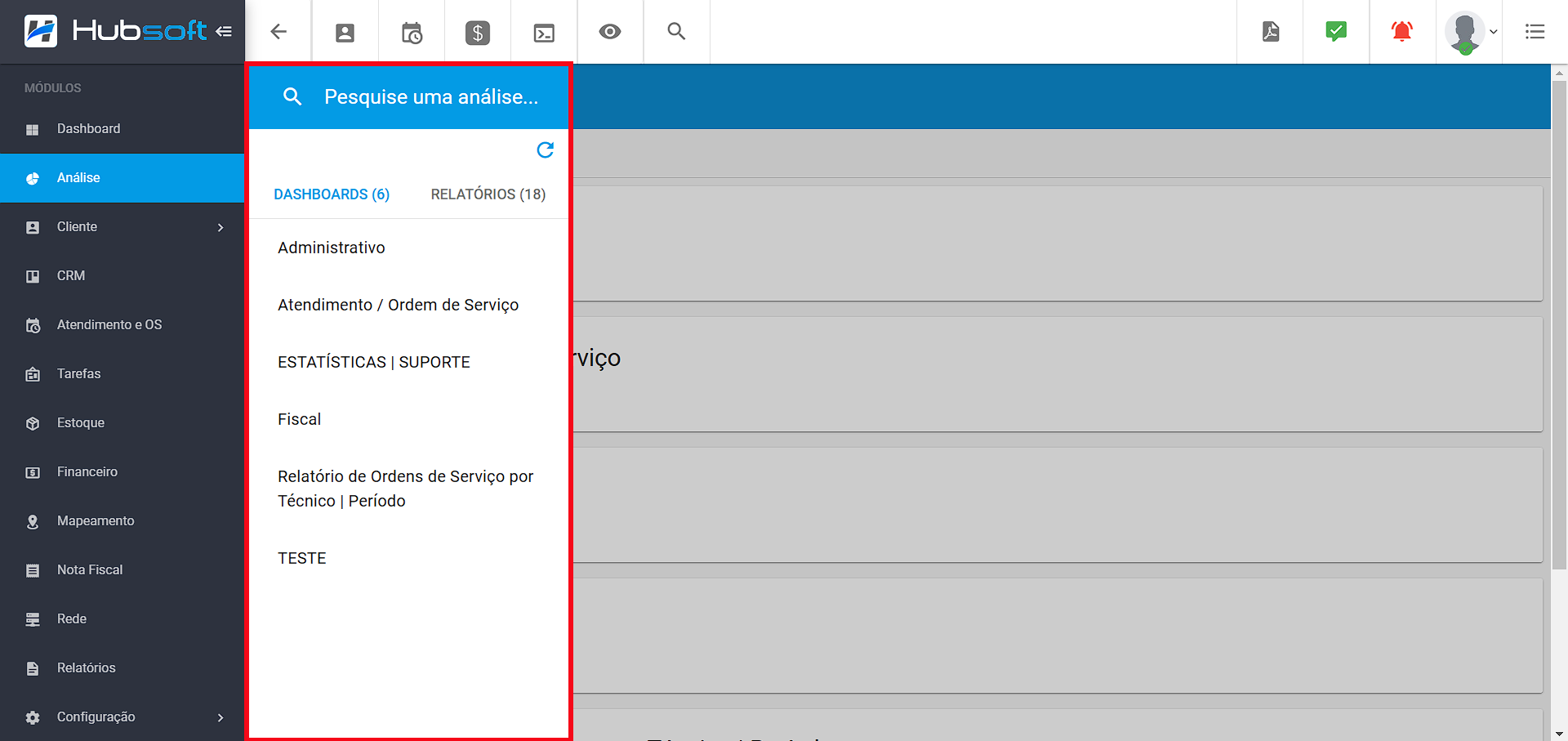
Task: Click the page vertical scrollbar
Action: click(x=1559, y=324)
